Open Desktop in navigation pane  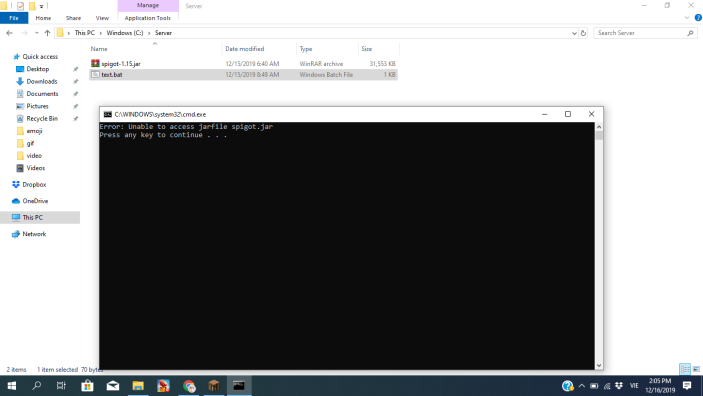pos(38,69)
